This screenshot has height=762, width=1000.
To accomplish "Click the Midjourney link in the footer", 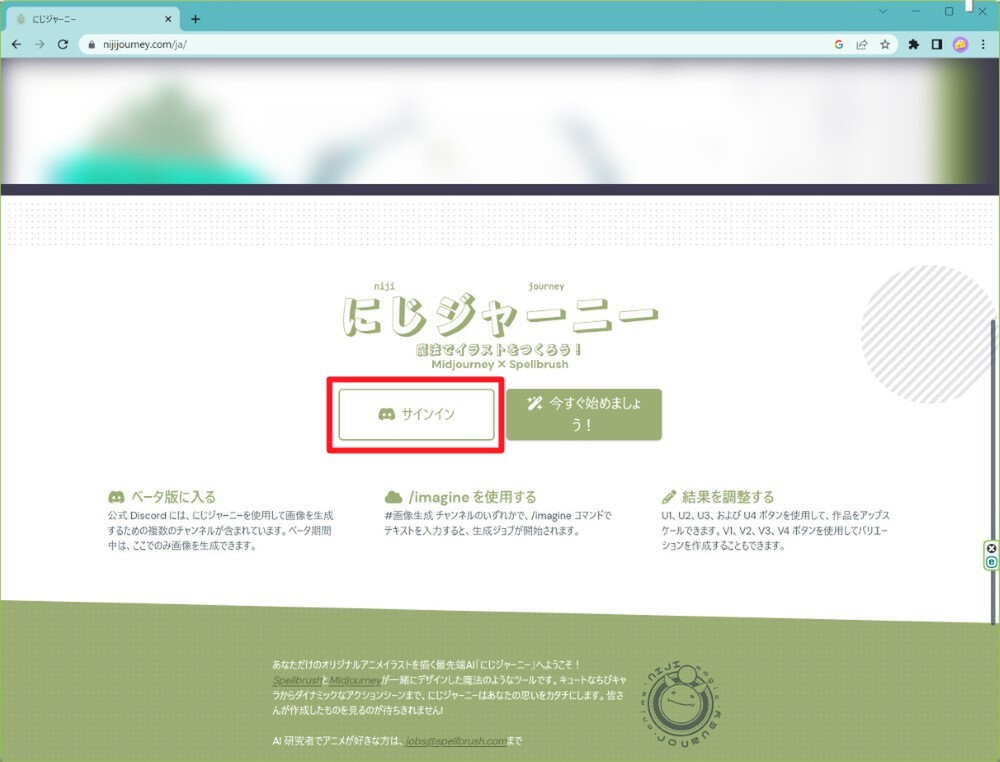I will click(x=355, y=680).
